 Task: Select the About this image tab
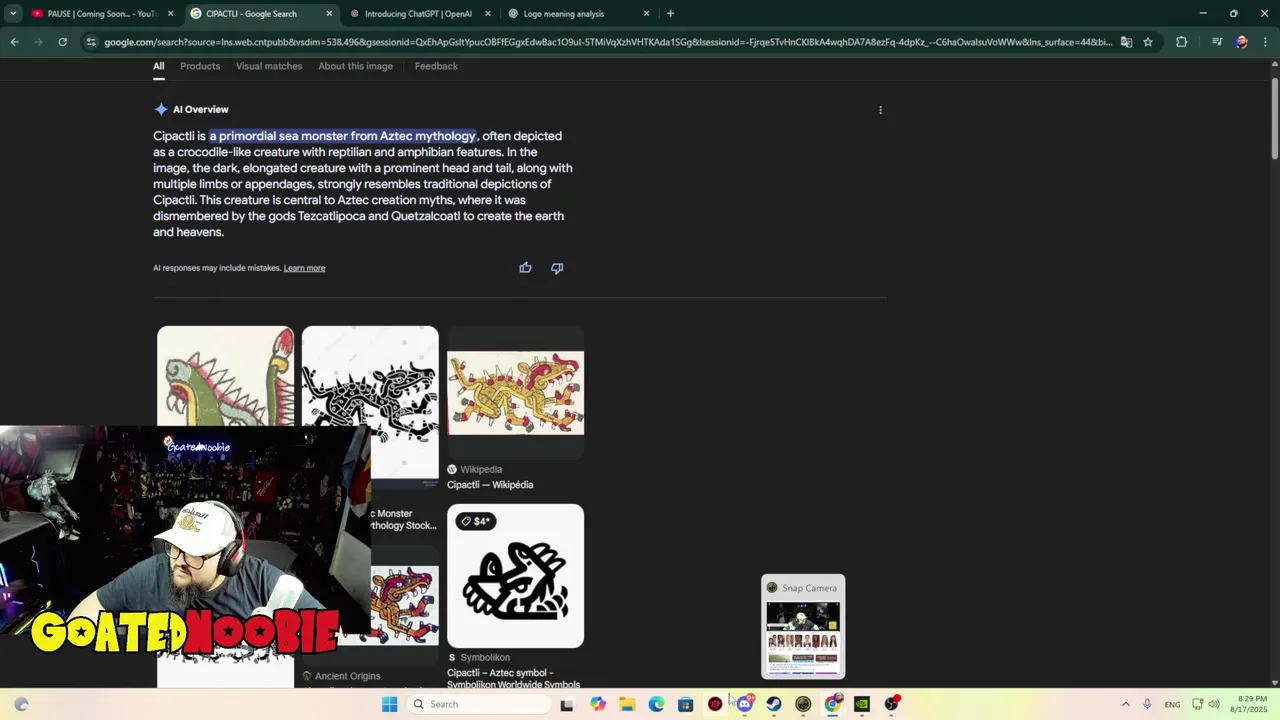(355, 66)
